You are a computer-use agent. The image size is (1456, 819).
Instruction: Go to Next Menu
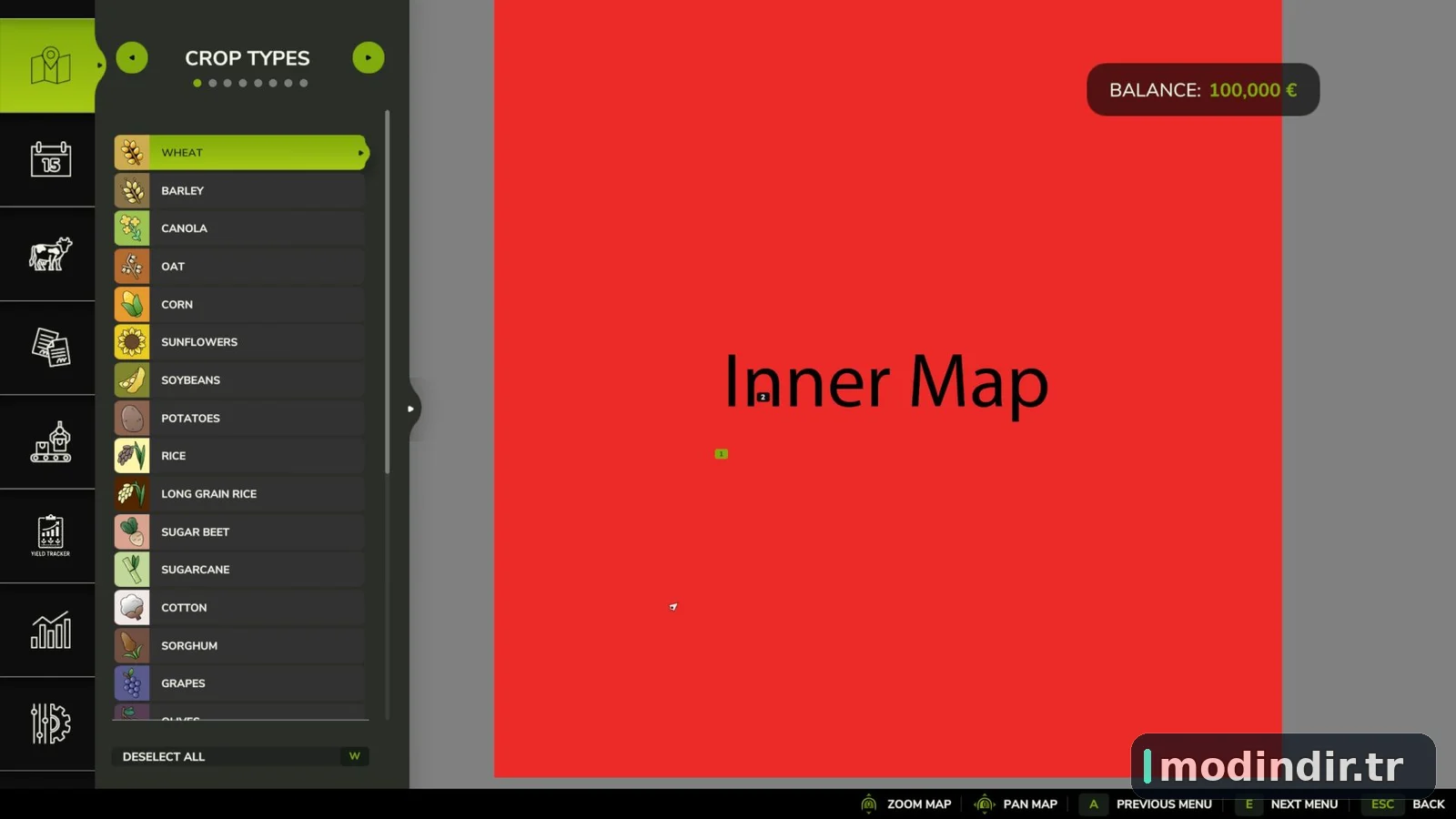click(x=1287, y=804)
